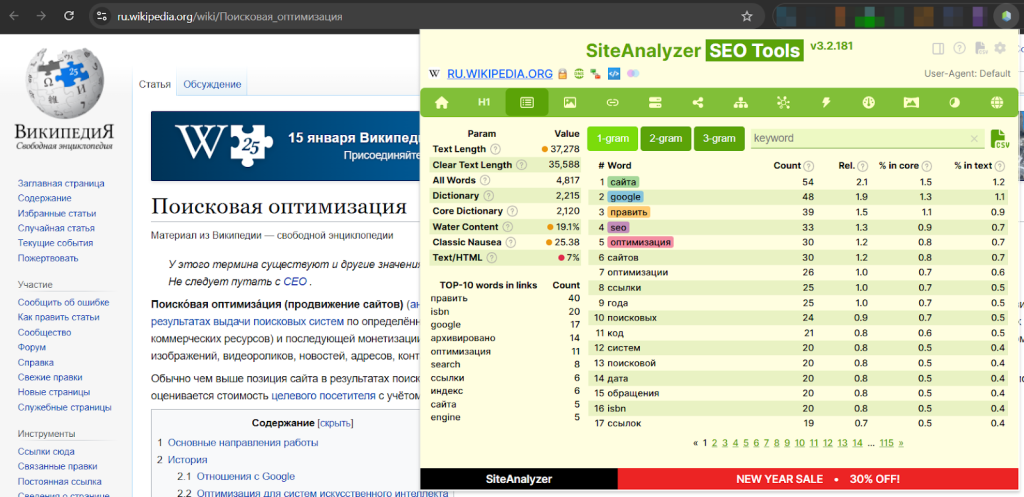Open SiteAnalyzer settings gear
The width and height of the screenshot is (1024, 497).
tap(999, 48)
